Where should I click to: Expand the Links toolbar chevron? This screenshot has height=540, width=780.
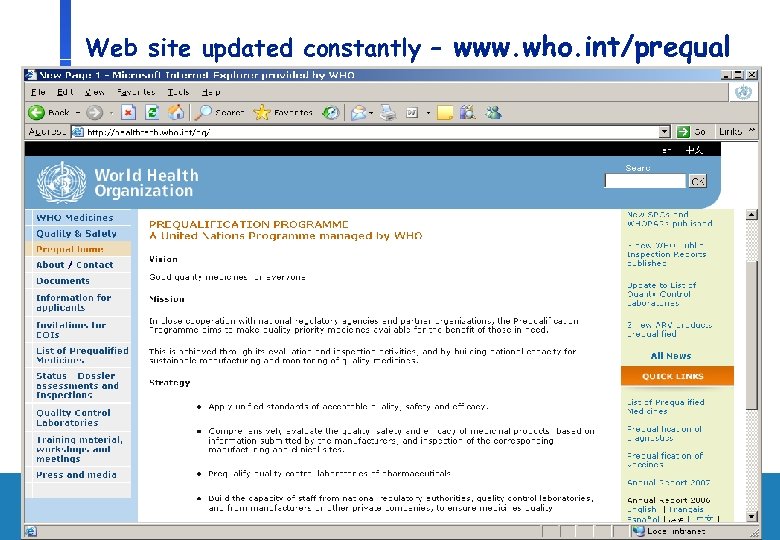point(752,131)
